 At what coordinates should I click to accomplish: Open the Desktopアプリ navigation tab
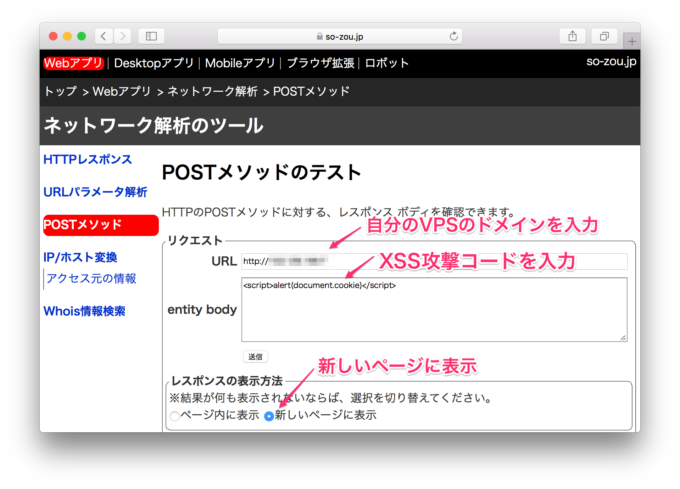click(x=154, y=63)
